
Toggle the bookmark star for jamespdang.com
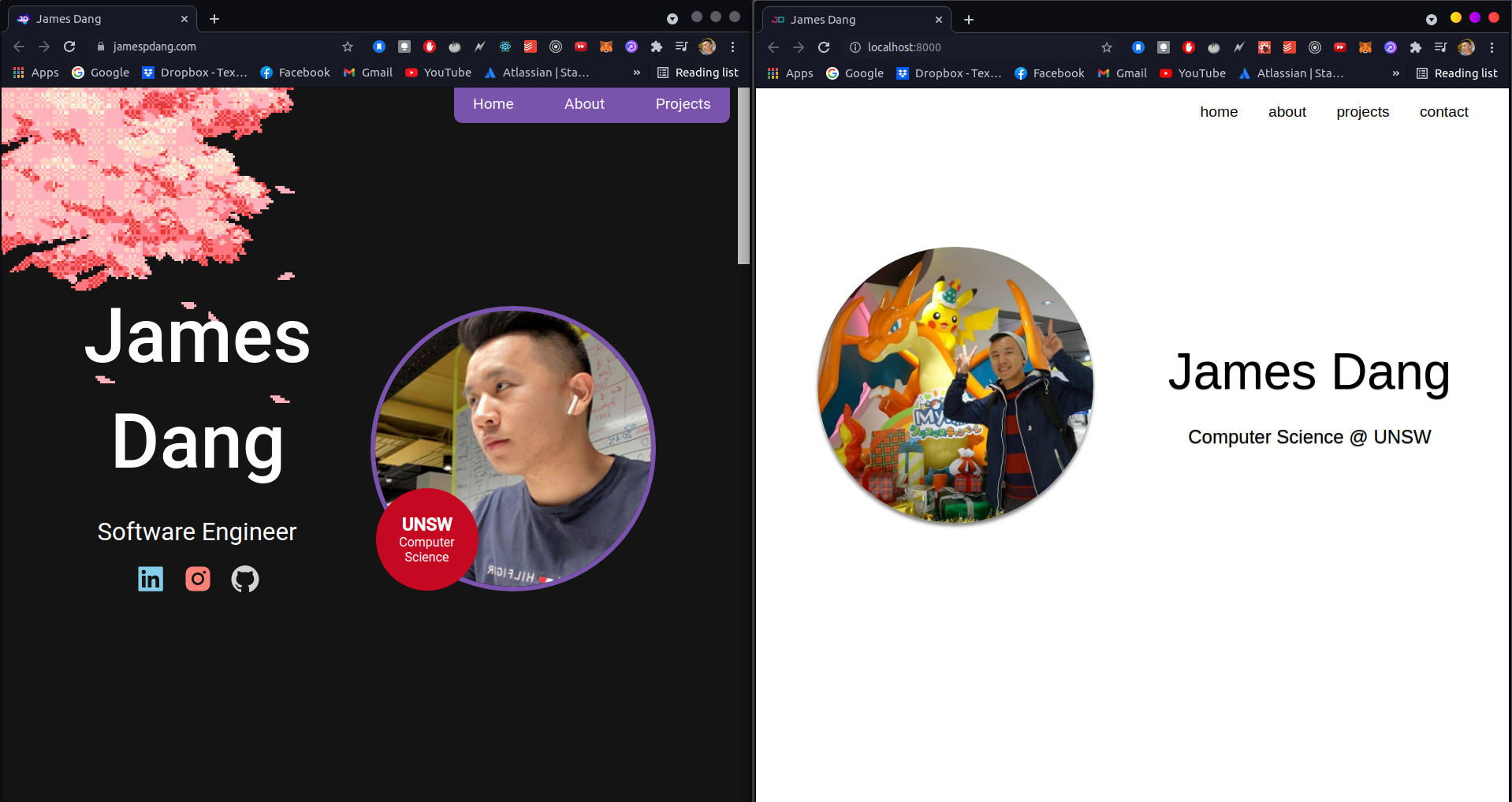pos(347,47)
